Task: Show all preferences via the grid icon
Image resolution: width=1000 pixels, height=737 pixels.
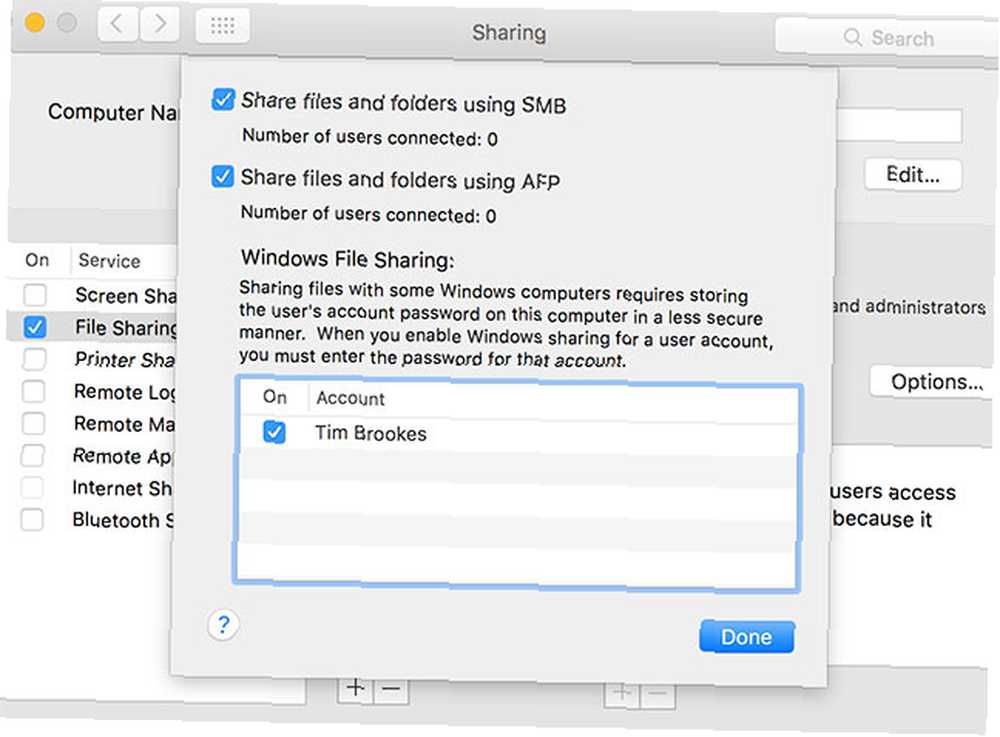Action: point(223,26)
